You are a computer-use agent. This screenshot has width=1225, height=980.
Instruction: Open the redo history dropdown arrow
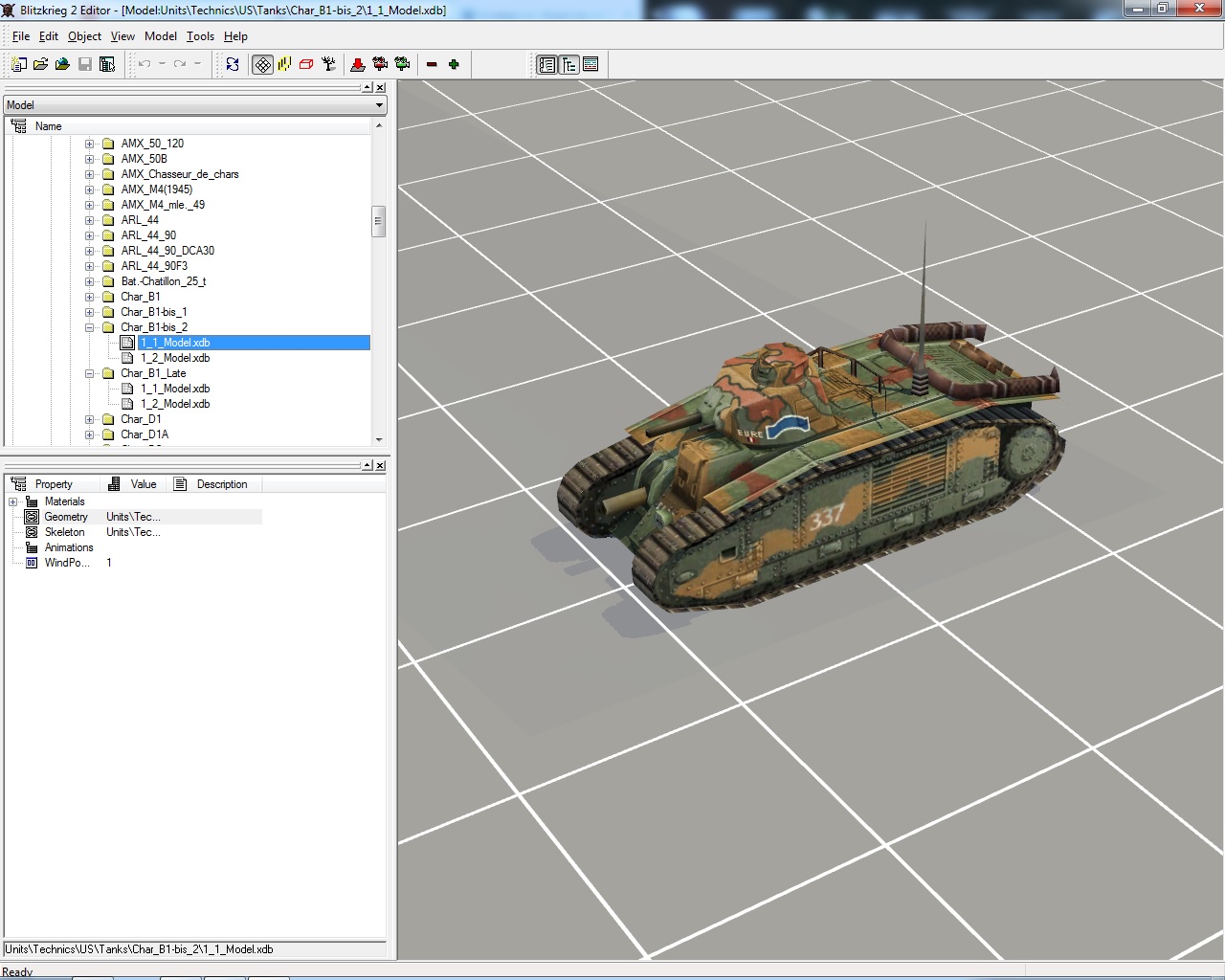click(198, 64)
